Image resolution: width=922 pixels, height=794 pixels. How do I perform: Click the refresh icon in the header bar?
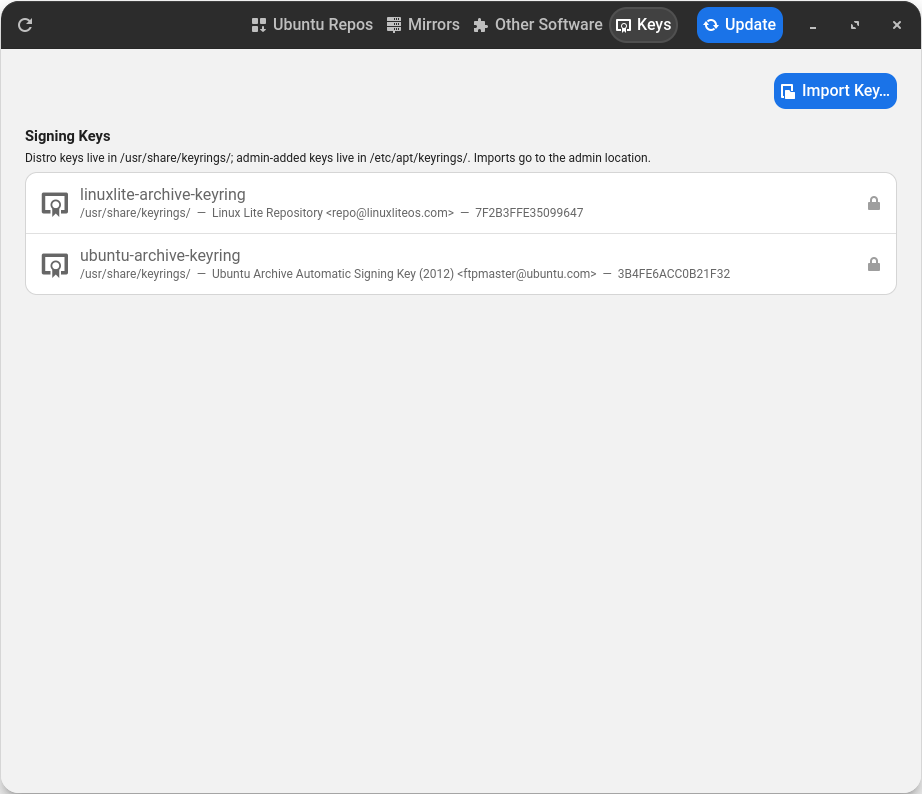[25, 25]
